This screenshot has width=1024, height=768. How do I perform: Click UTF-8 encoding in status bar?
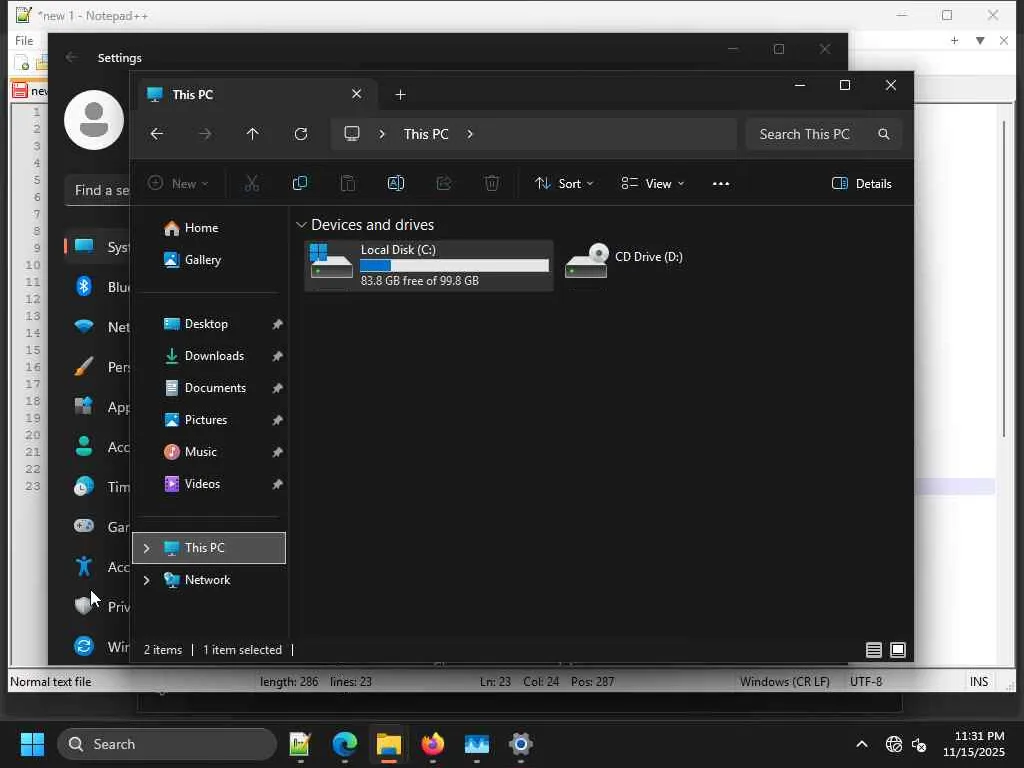(x=865, y=682)
